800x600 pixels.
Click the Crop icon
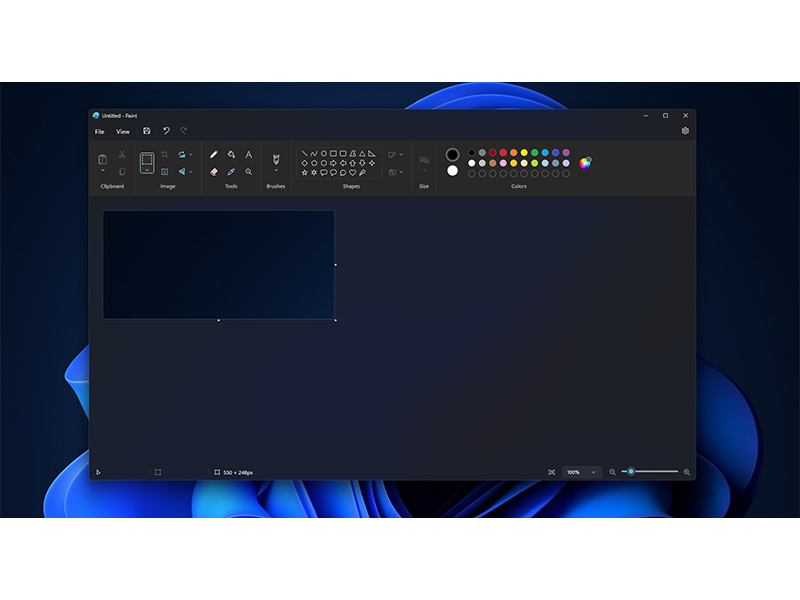[164, 154]
